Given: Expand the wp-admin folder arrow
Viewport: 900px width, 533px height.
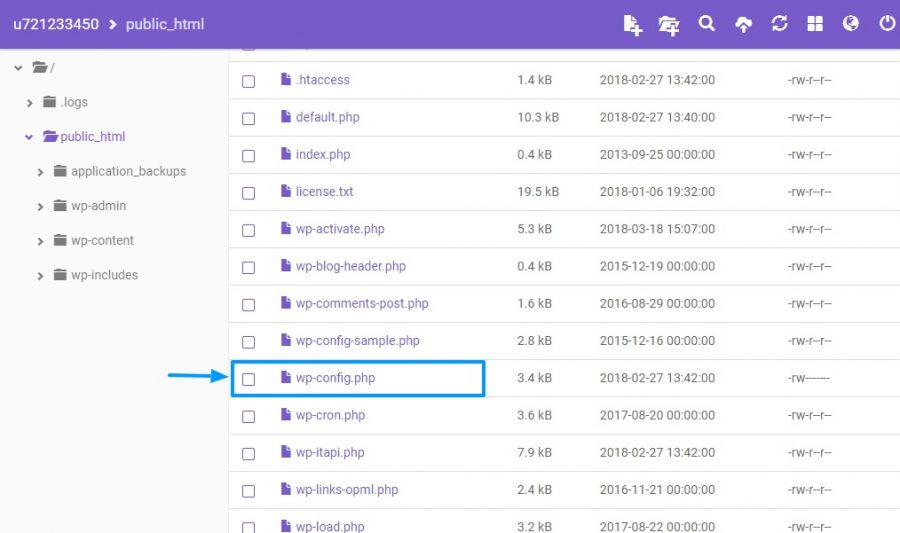Looking at the screenshot, I should [40, 207].
